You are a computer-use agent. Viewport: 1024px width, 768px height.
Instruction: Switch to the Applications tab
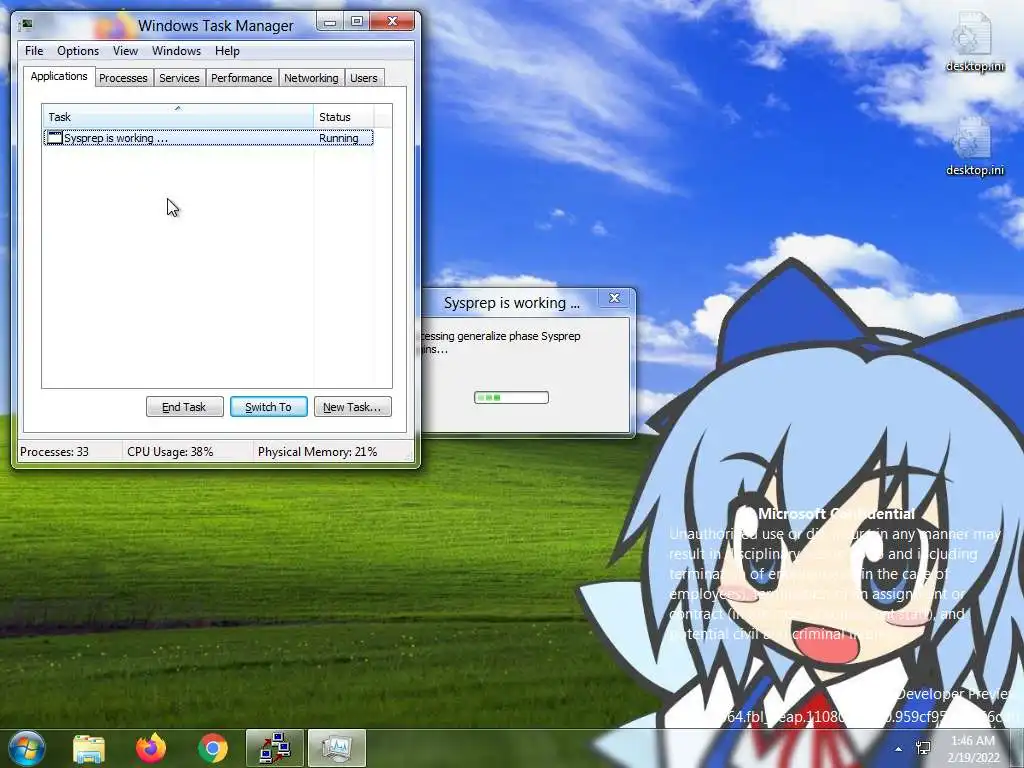coord(59,76)
